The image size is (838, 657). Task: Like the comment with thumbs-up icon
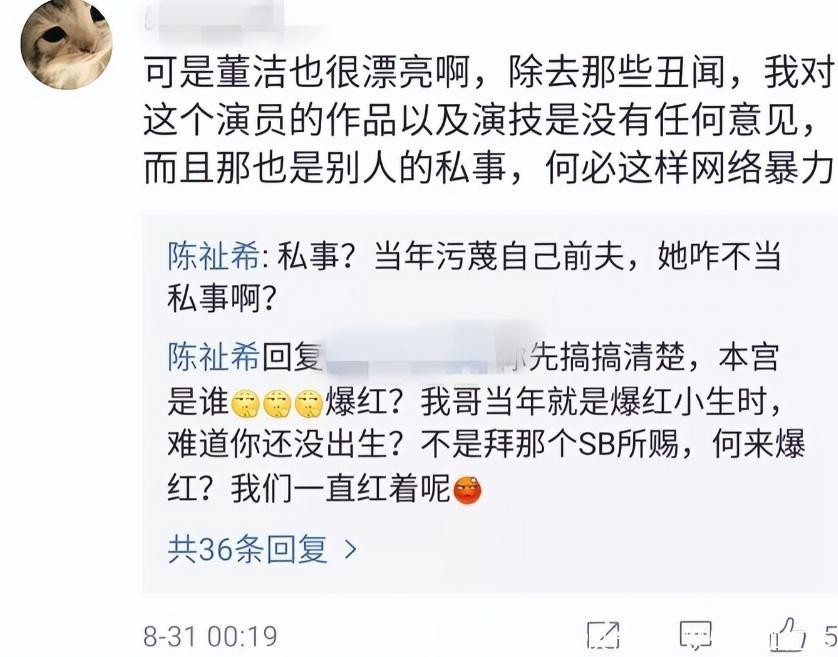788,634
